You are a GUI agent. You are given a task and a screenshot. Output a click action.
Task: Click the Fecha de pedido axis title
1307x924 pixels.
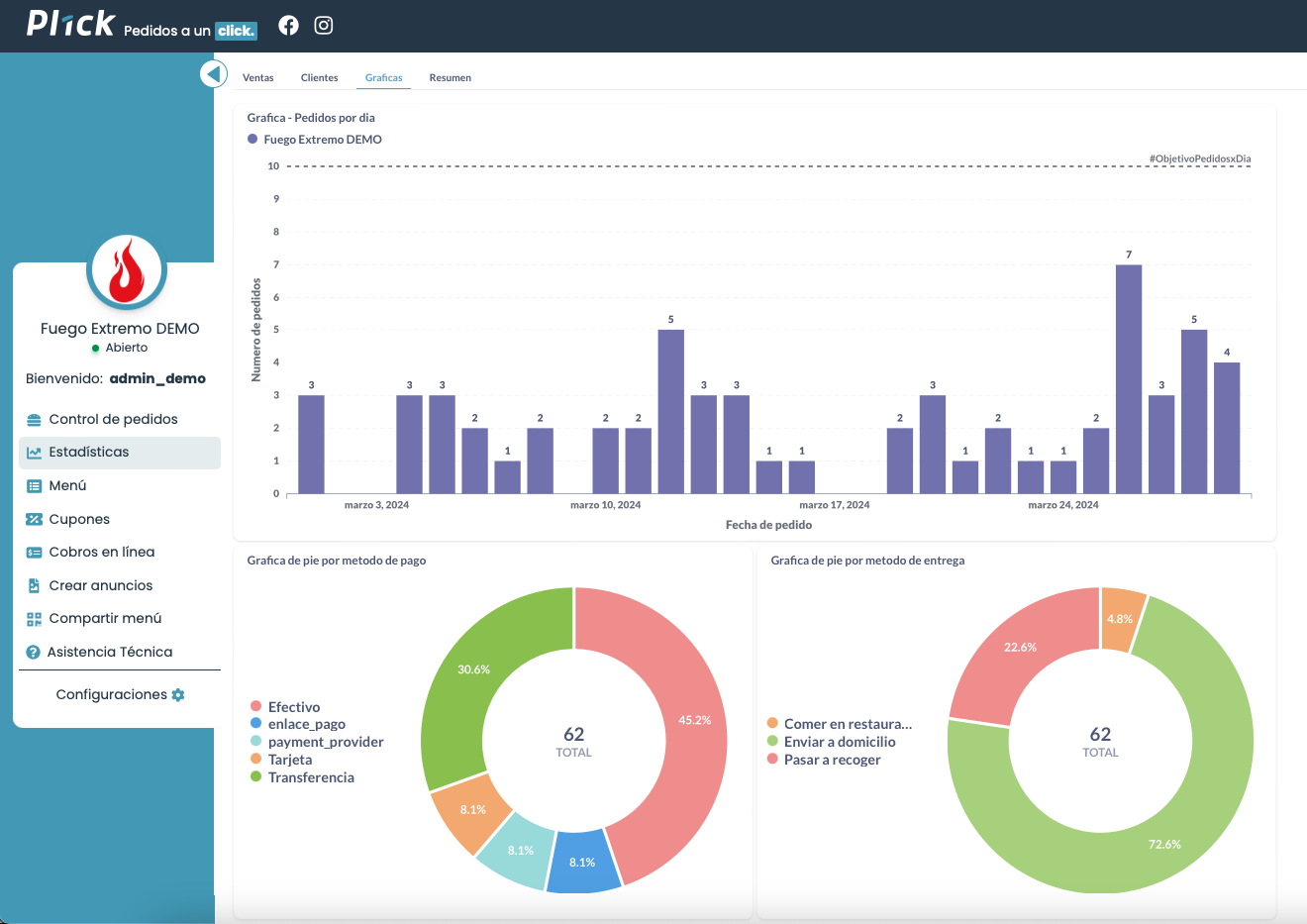(768, 525)
